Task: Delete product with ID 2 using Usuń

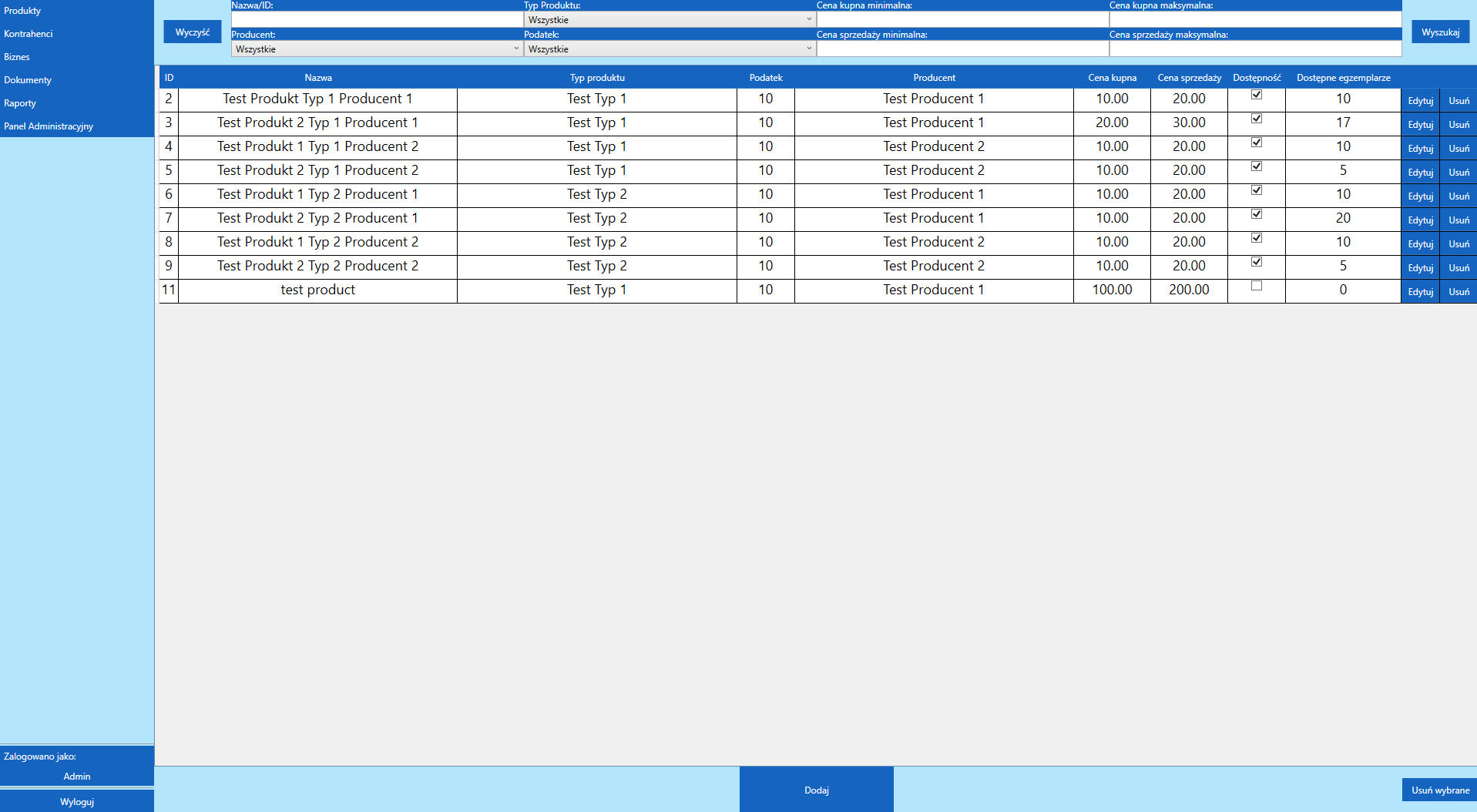Action: coord(1458,100)
